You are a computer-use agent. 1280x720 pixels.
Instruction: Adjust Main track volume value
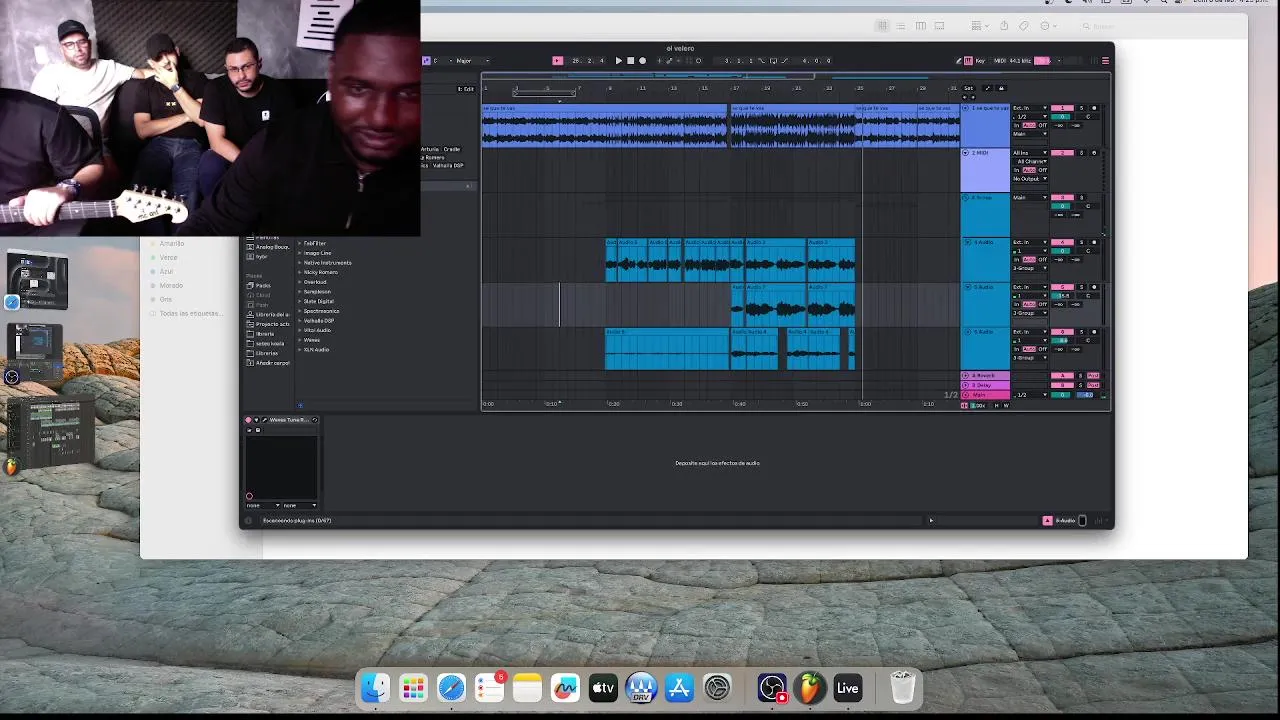point(1062,395)
